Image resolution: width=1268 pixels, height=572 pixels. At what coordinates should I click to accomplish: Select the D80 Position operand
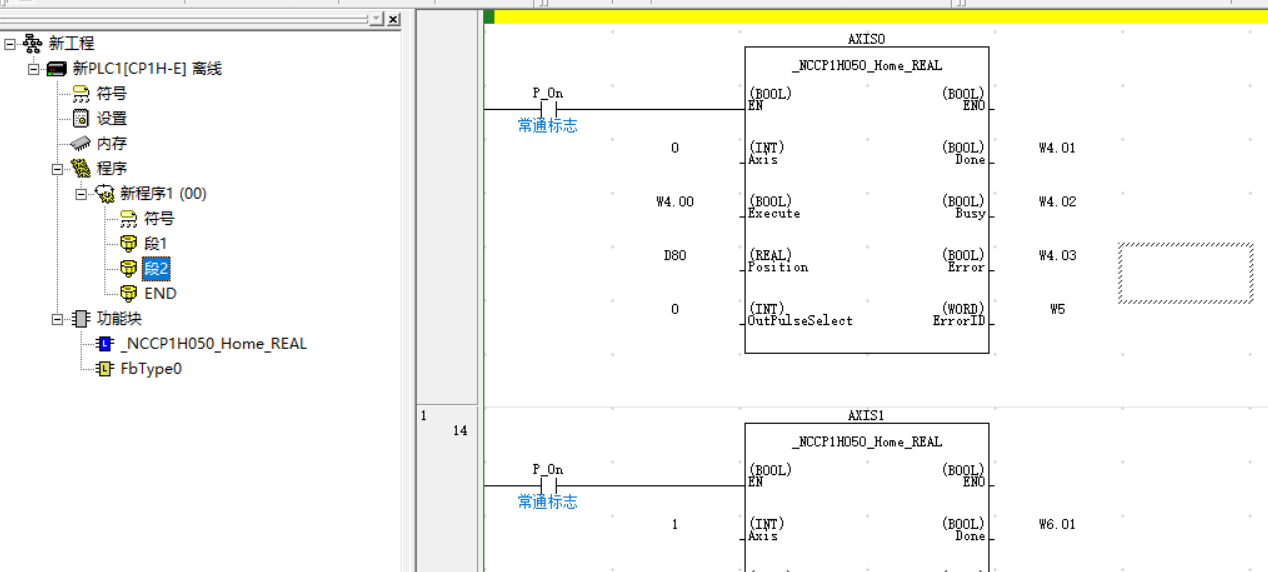pyautogui.click(x=675, y=256)
